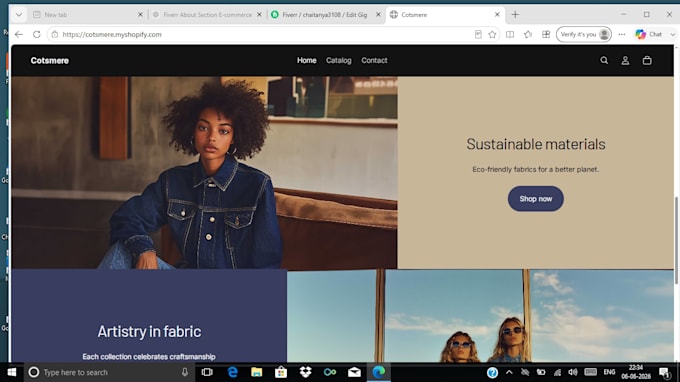Open legacy Edge from taskbar
This screenshot has height=382, width=680.
click(232, 372)
